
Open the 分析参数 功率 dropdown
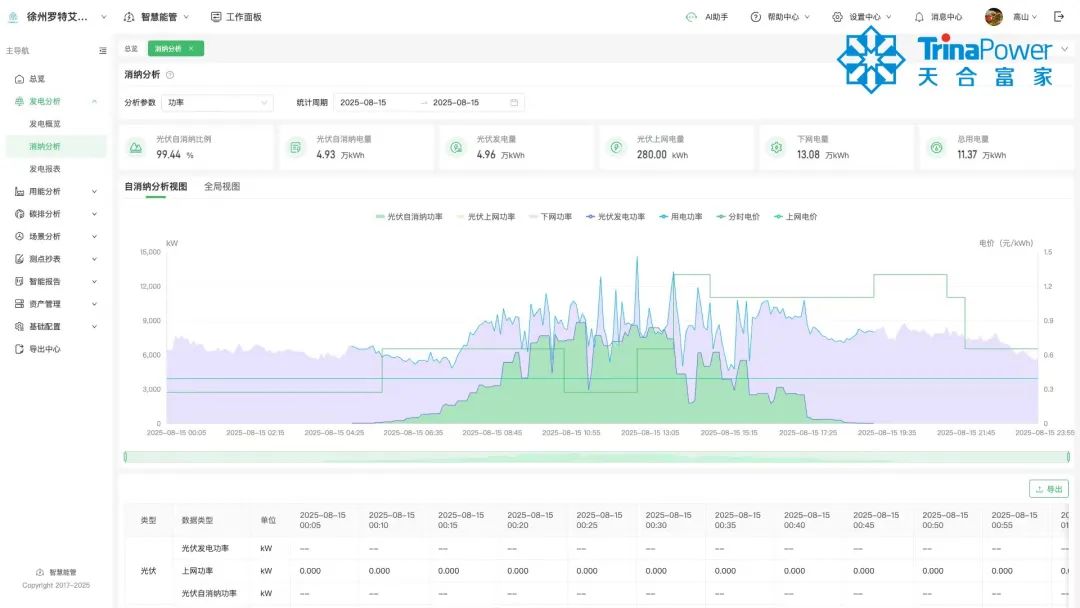[x=217, y=103]
